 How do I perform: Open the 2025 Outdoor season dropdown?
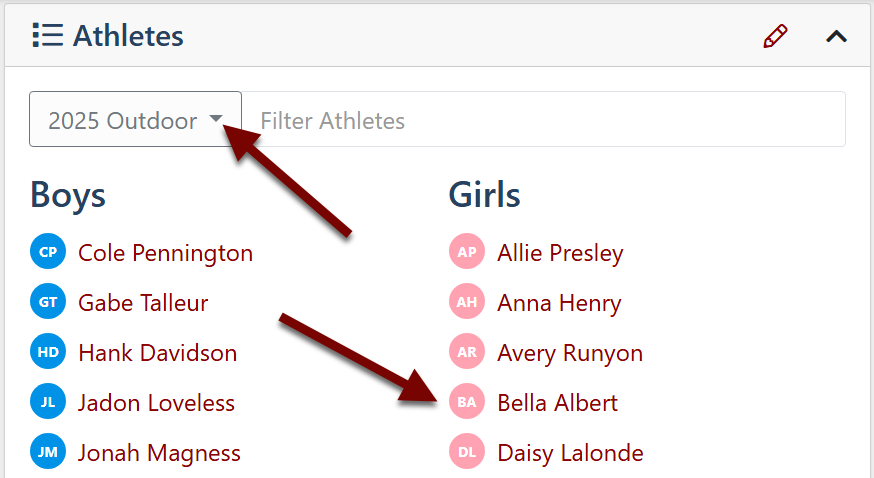[135, 119]
